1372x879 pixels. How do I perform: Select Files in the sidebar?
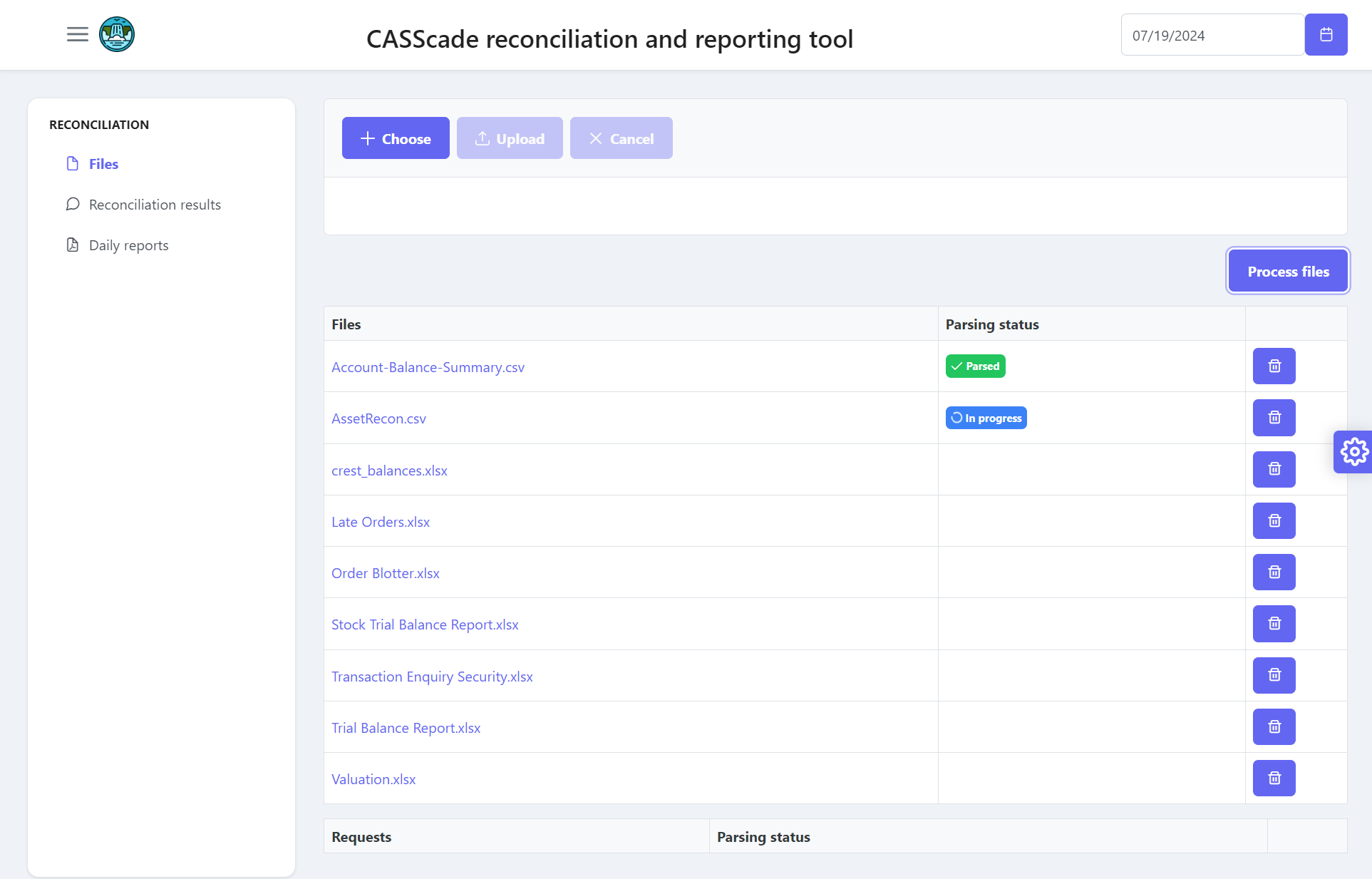coord(103,164)
